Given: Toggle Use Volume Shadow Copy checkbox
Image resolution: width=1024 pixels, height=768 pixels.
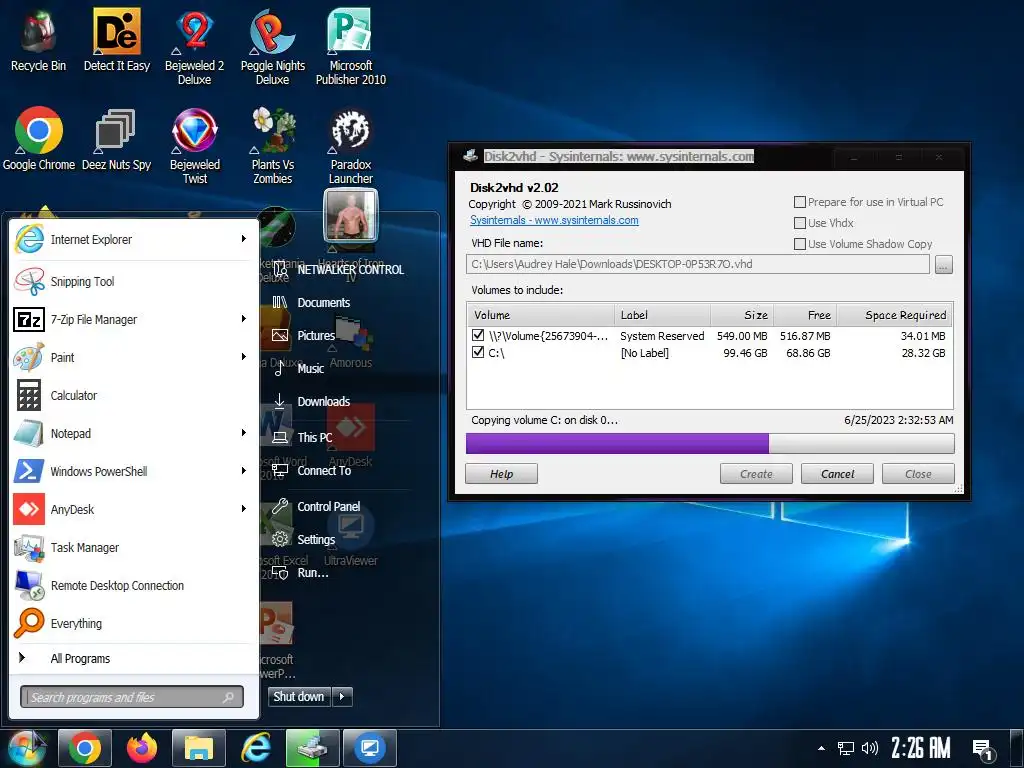Looking at the screenshot, I should (x=799, y=244).
